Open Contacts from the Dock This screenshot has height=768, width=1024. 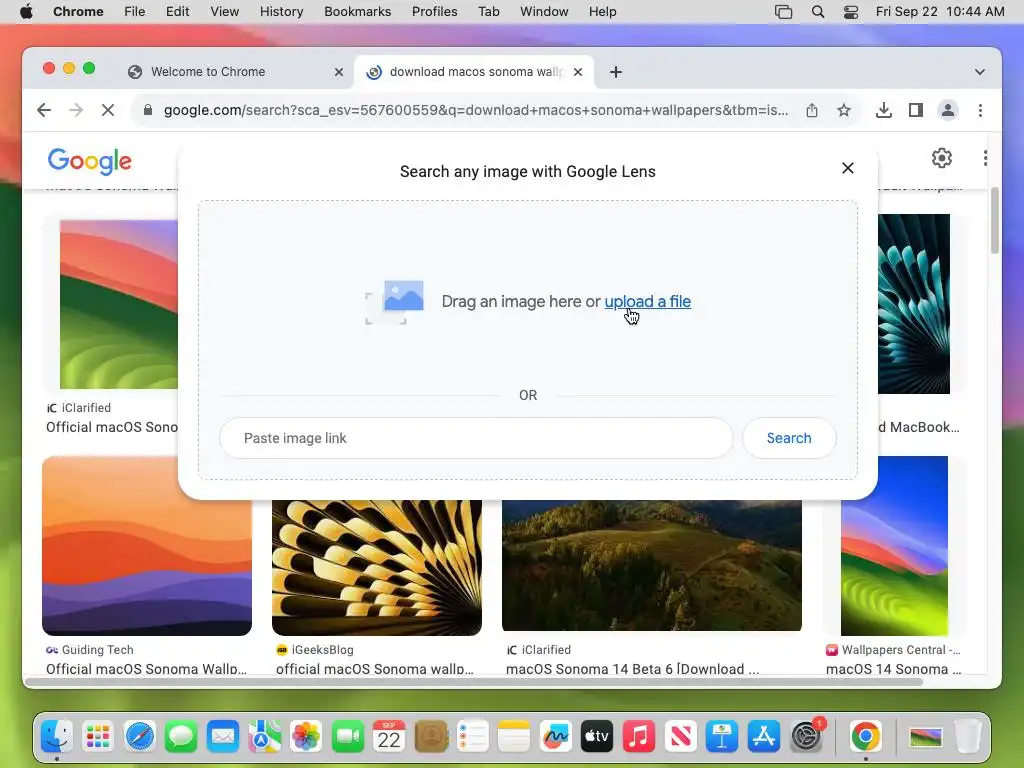pos(431,737)
